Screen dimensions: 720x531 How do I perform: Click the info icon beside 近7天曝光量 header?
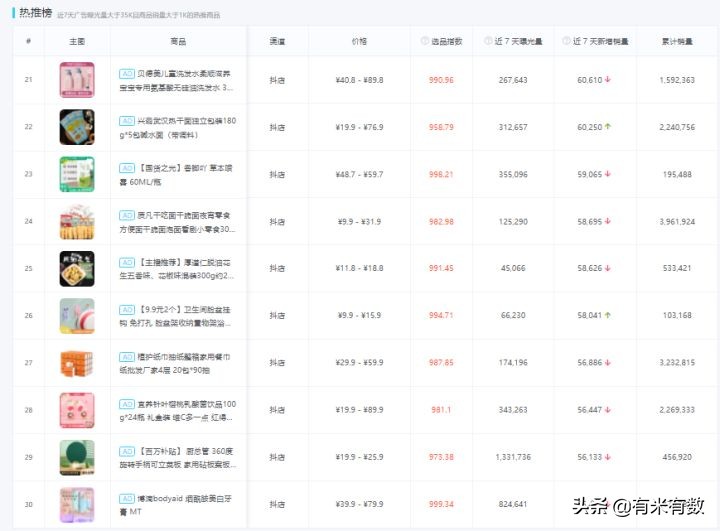click(x=488, y=41)
